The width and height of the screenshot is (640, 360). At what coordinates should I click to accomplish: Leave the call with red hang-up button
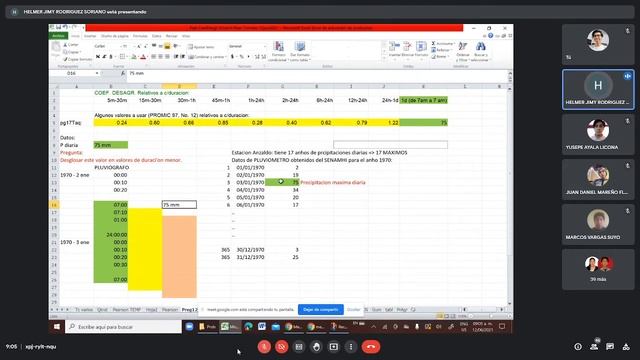[x=371, y=347]
